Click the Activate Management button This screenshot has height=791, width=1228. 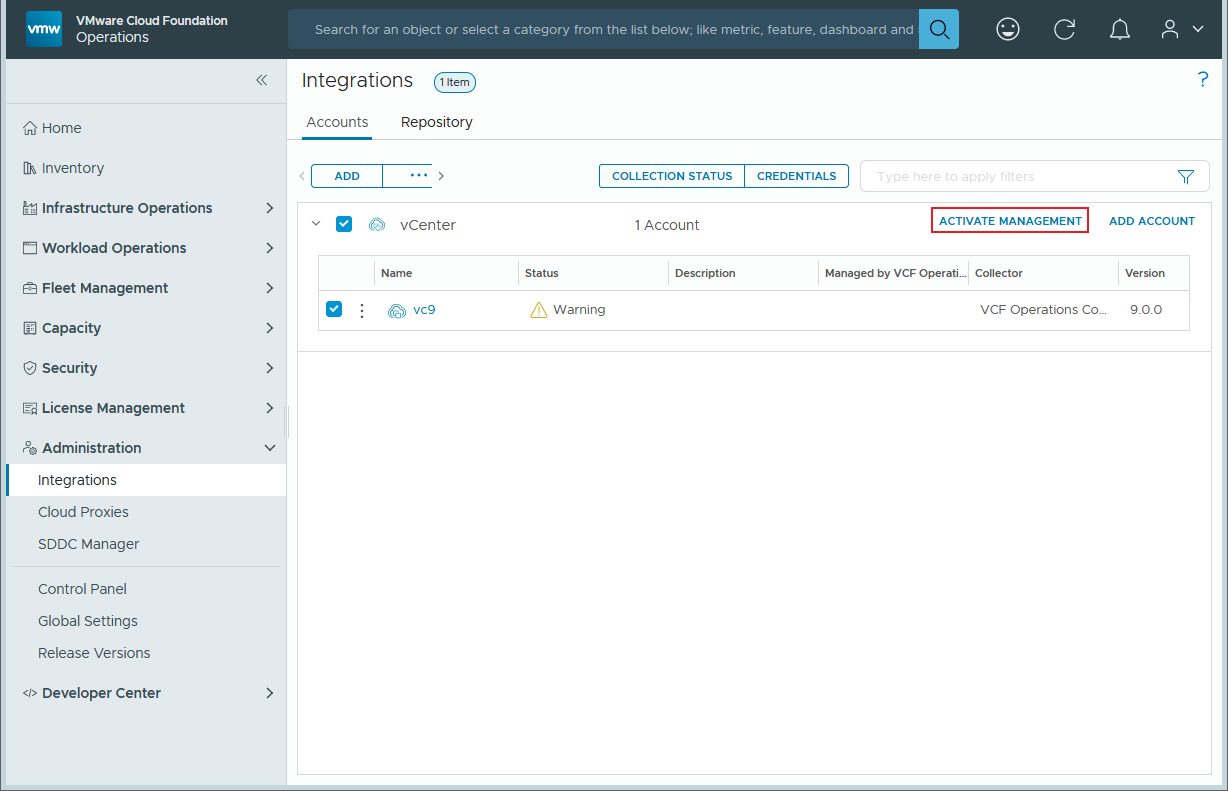[x=1009, y=221]
